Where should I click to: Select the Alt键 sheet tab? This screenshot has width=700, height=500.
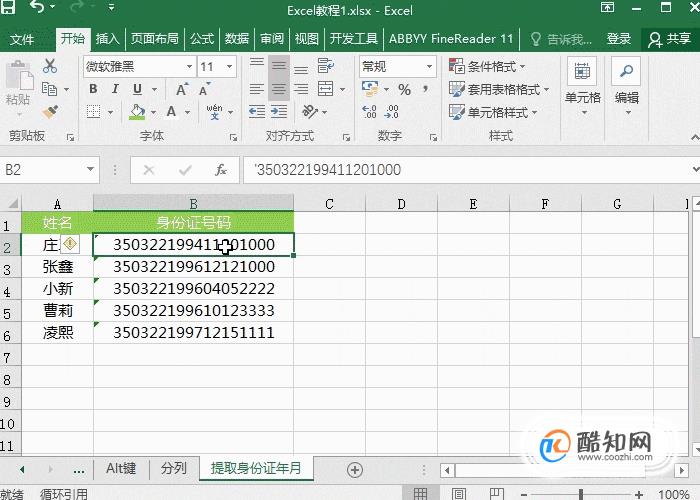coord(121,468)
